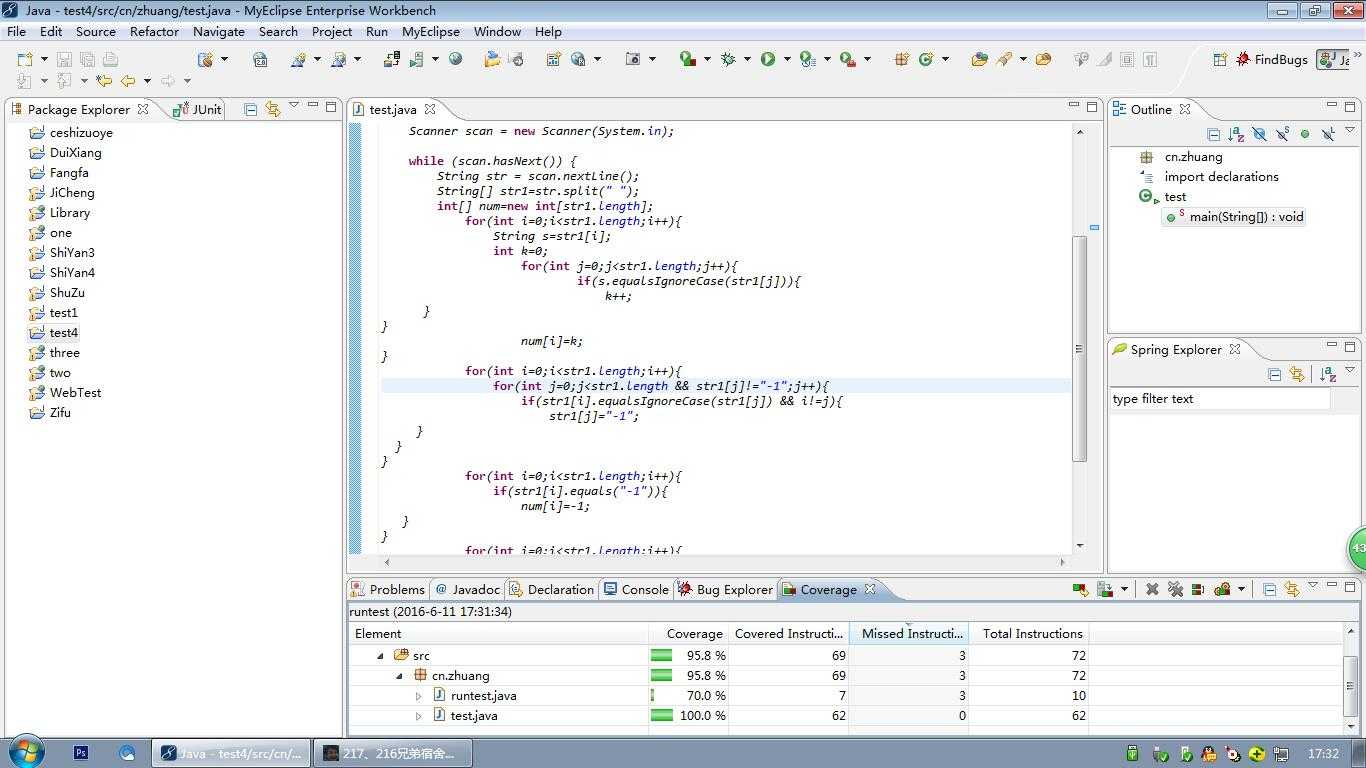Click Remove Active Session gray X

pyautogui.click(x=1152, y=589)
